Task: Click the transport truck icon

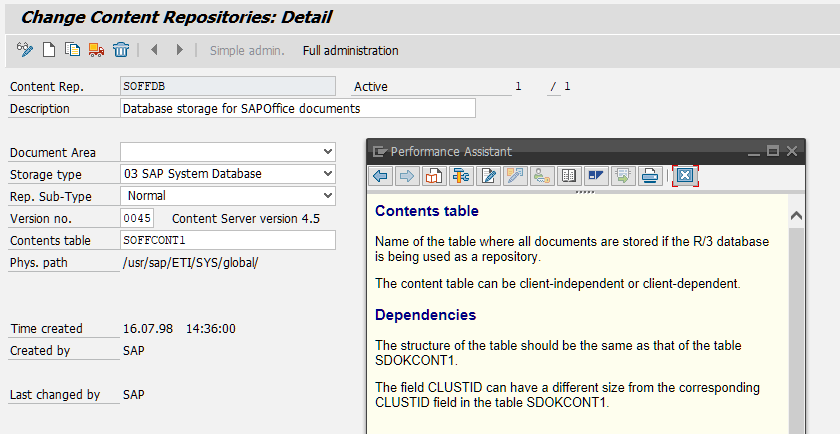Action: coord(96,50)
